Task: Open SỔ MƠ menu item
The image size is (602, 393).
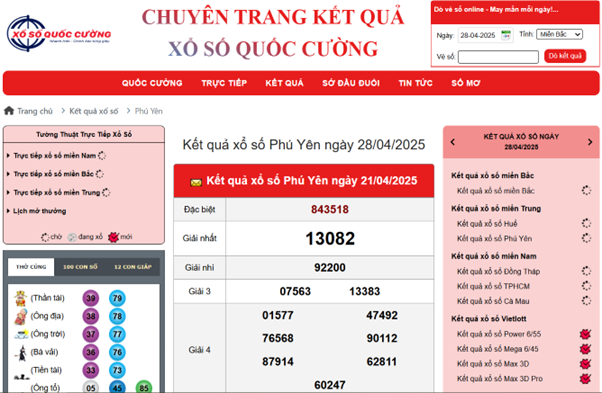Action: [x=466, y=83]
